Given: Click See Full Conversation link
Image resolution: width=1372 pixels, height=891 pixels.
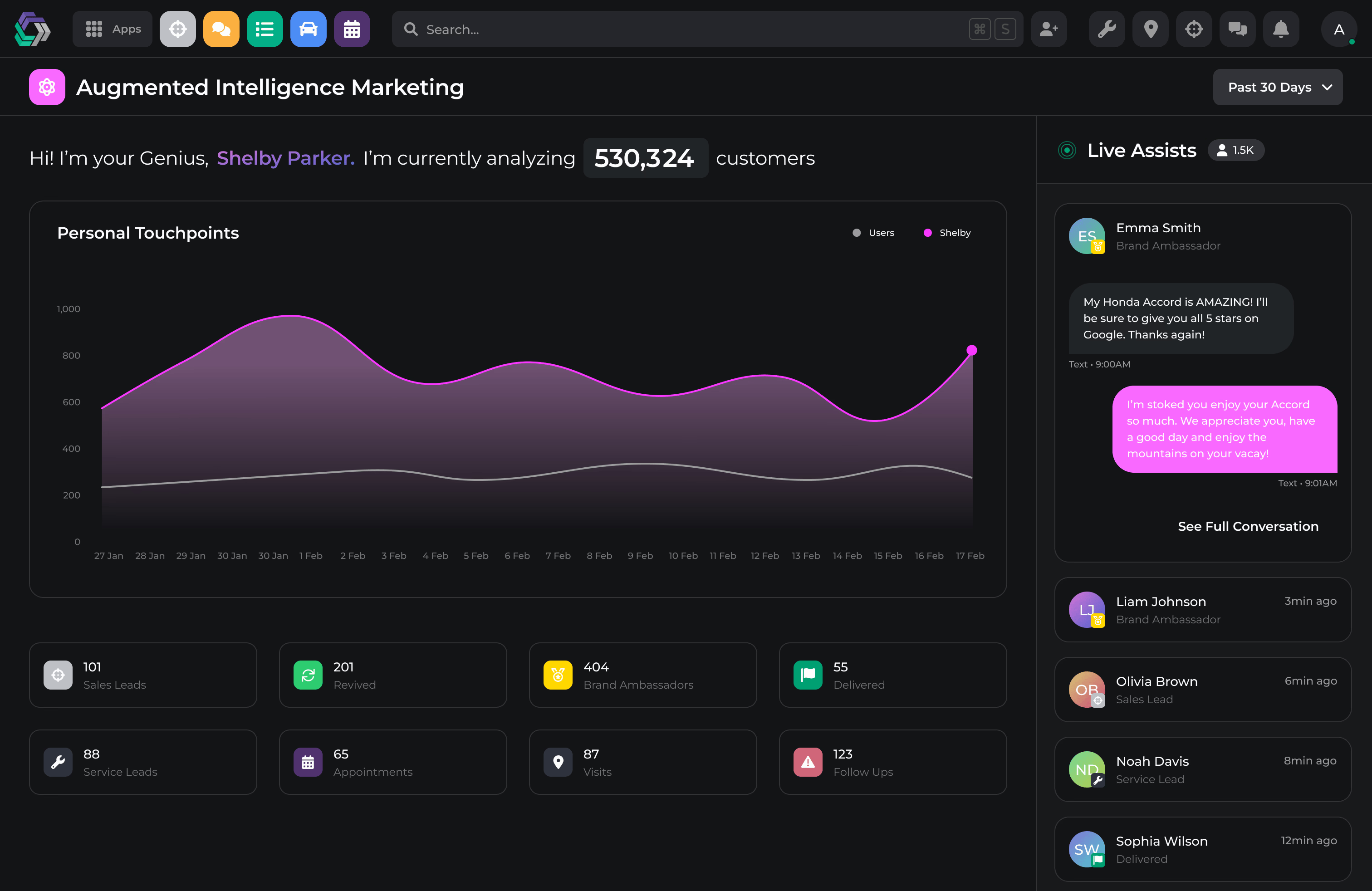Looking at the screenshot, I should coord(1248,526).
